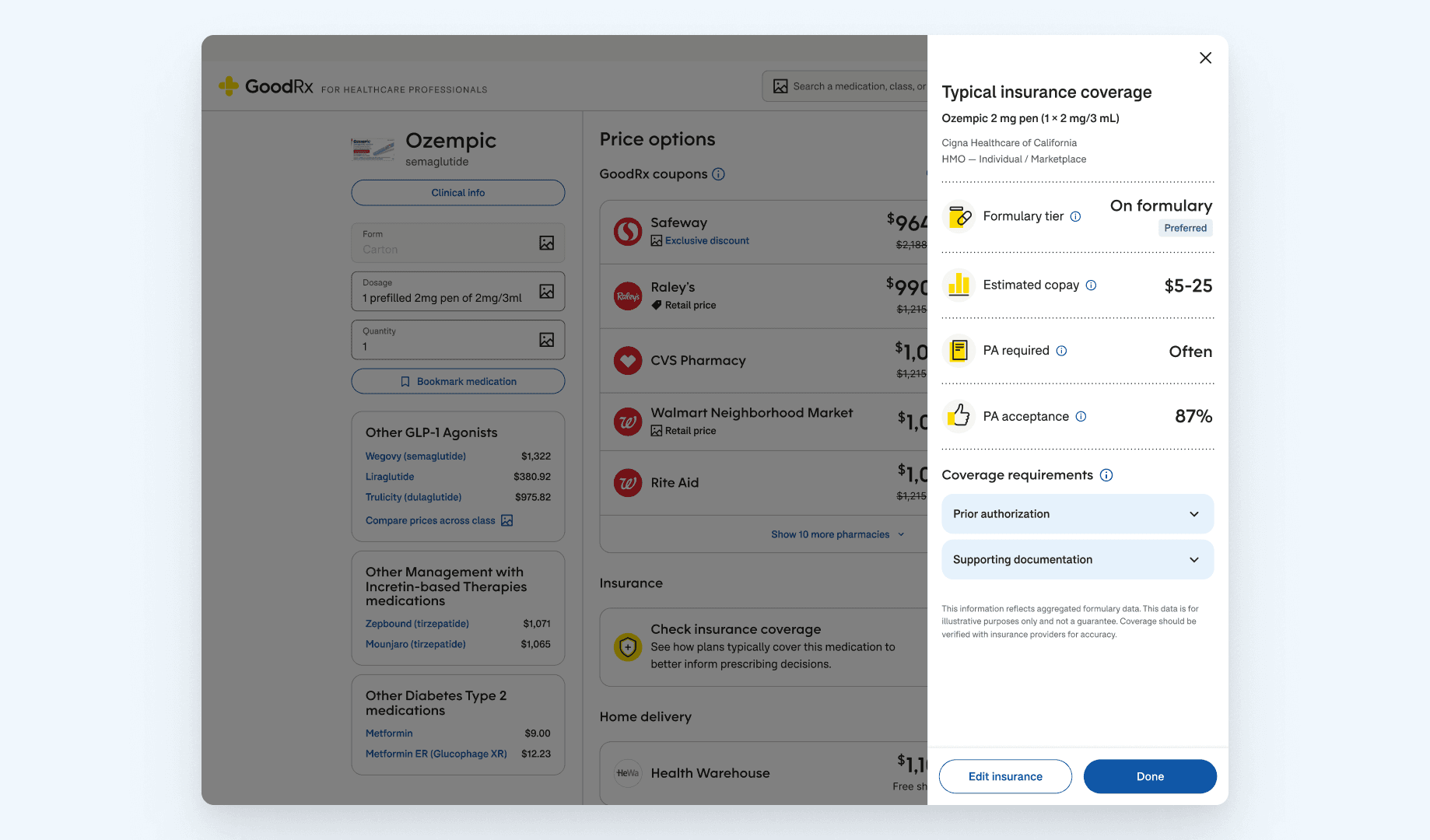Screen dimensions: 1430x840
Task: Click the Estimated copay info icon
Action: (1091, 285)
